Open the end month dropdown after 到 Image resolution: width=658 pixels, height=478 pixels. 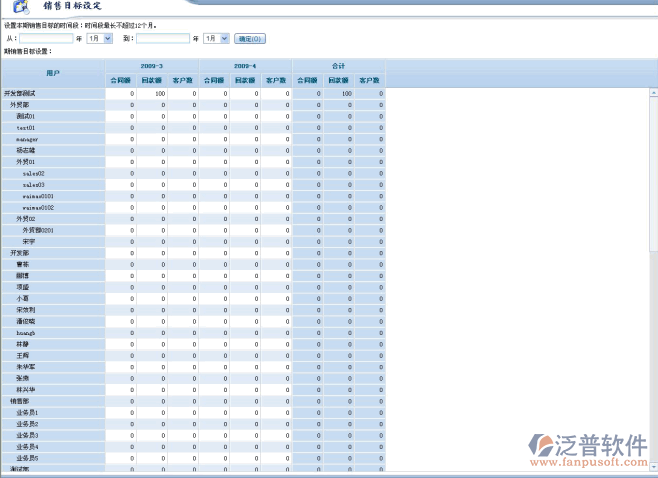click(216, 39)
